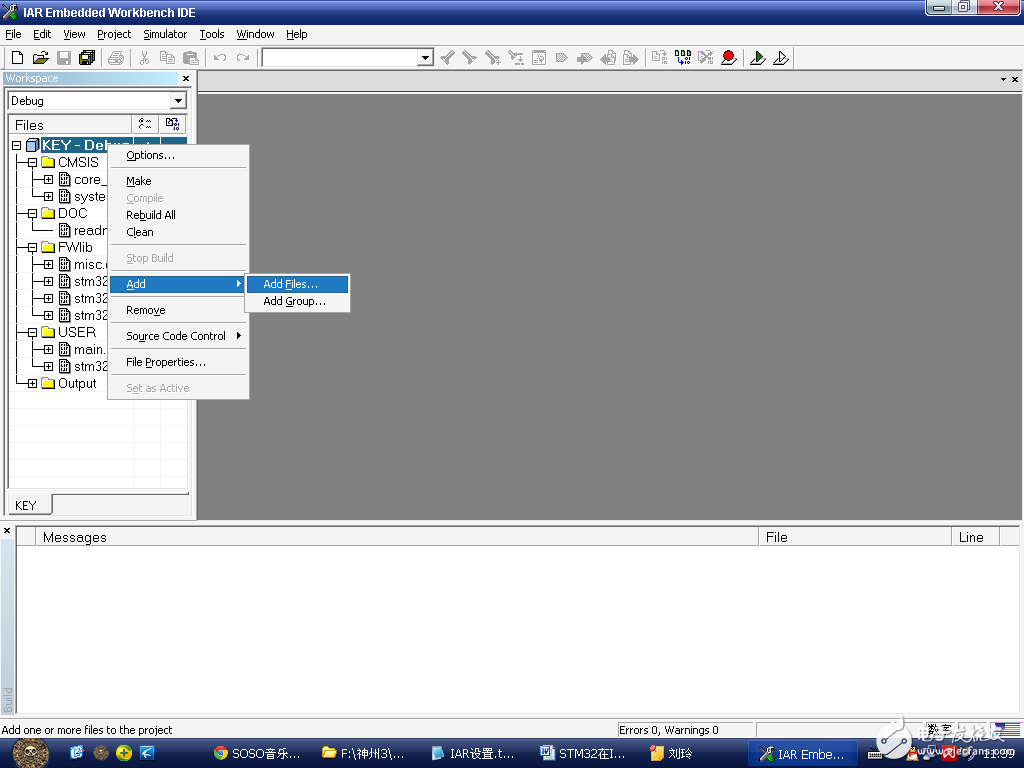
Task: Expand the Output folder in the tree
Action: (x=32, y=383)
